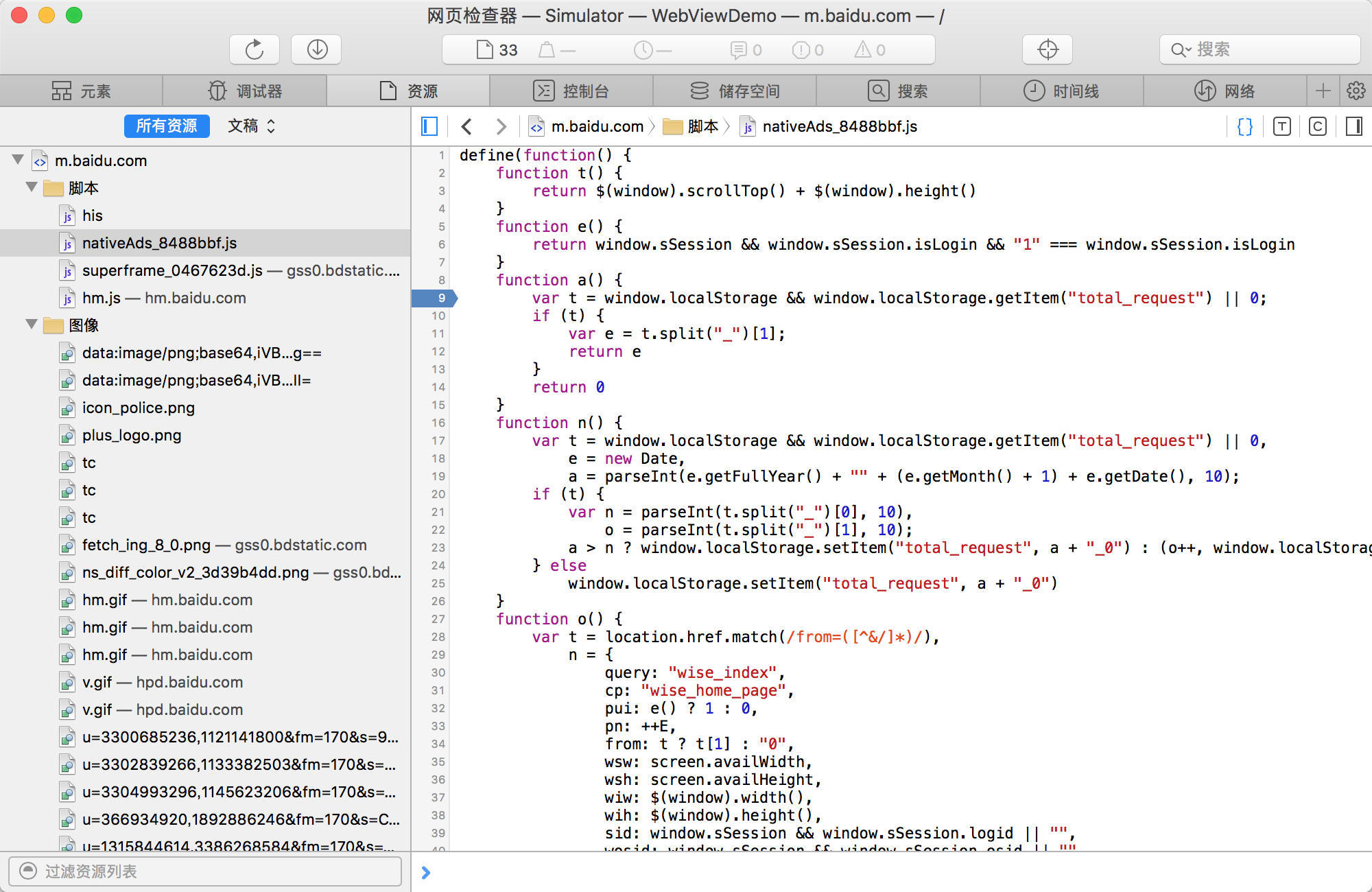Open the 文稿 grouping dropdown
This screenshot has height=892, width=1372.
point(251,126)
